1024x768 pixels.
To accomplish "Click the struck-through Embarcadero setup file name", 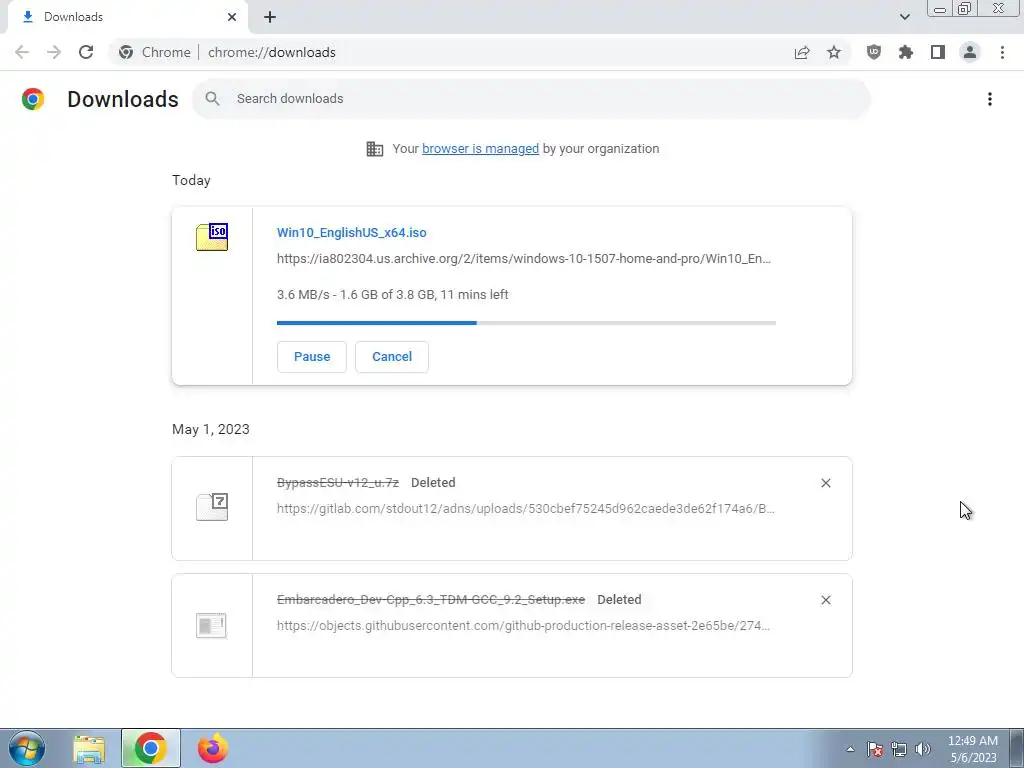I will (431, 600).
